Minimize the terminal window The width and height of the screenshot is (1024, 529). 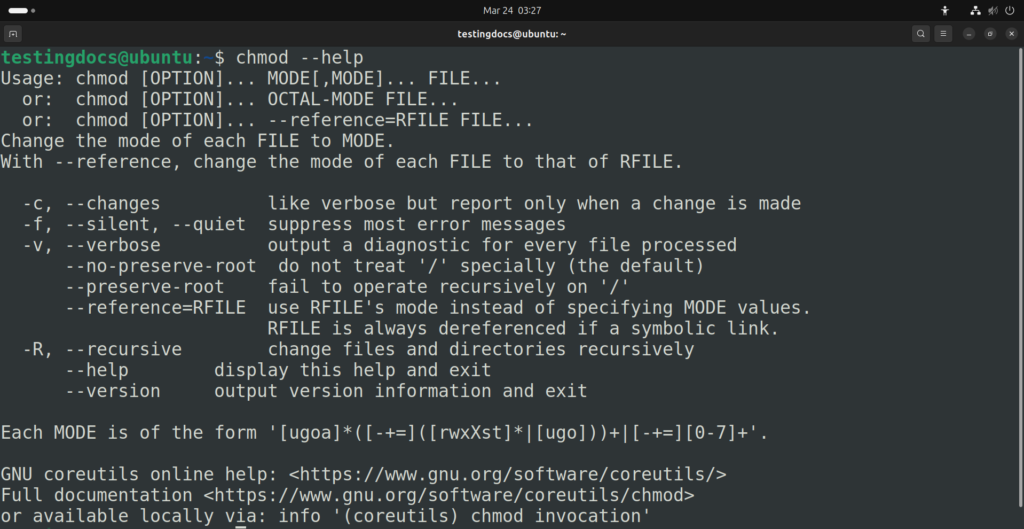pyautogui.click(x=969, y=33)
